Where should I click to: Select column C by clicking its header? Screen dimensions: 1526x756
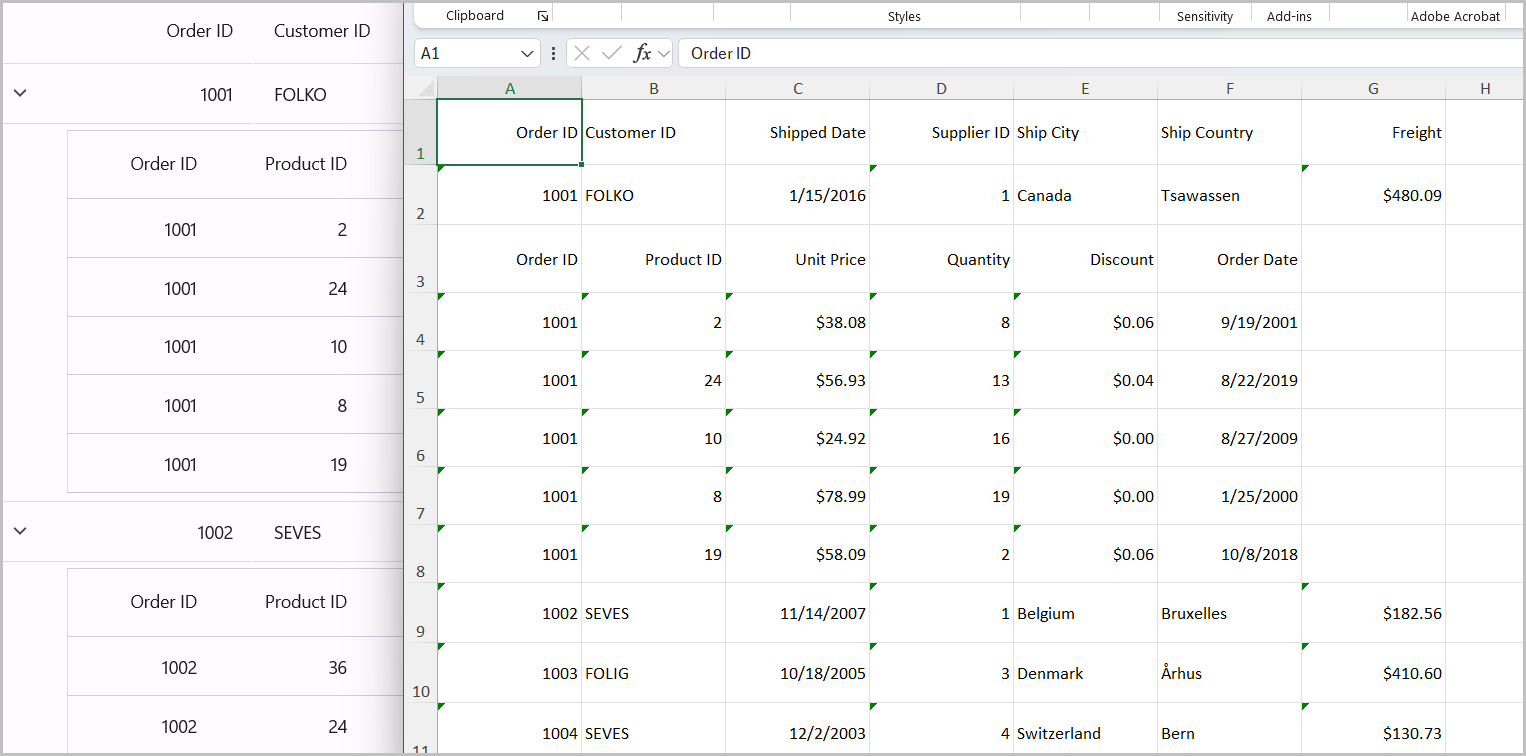click(x=797, y=88)
